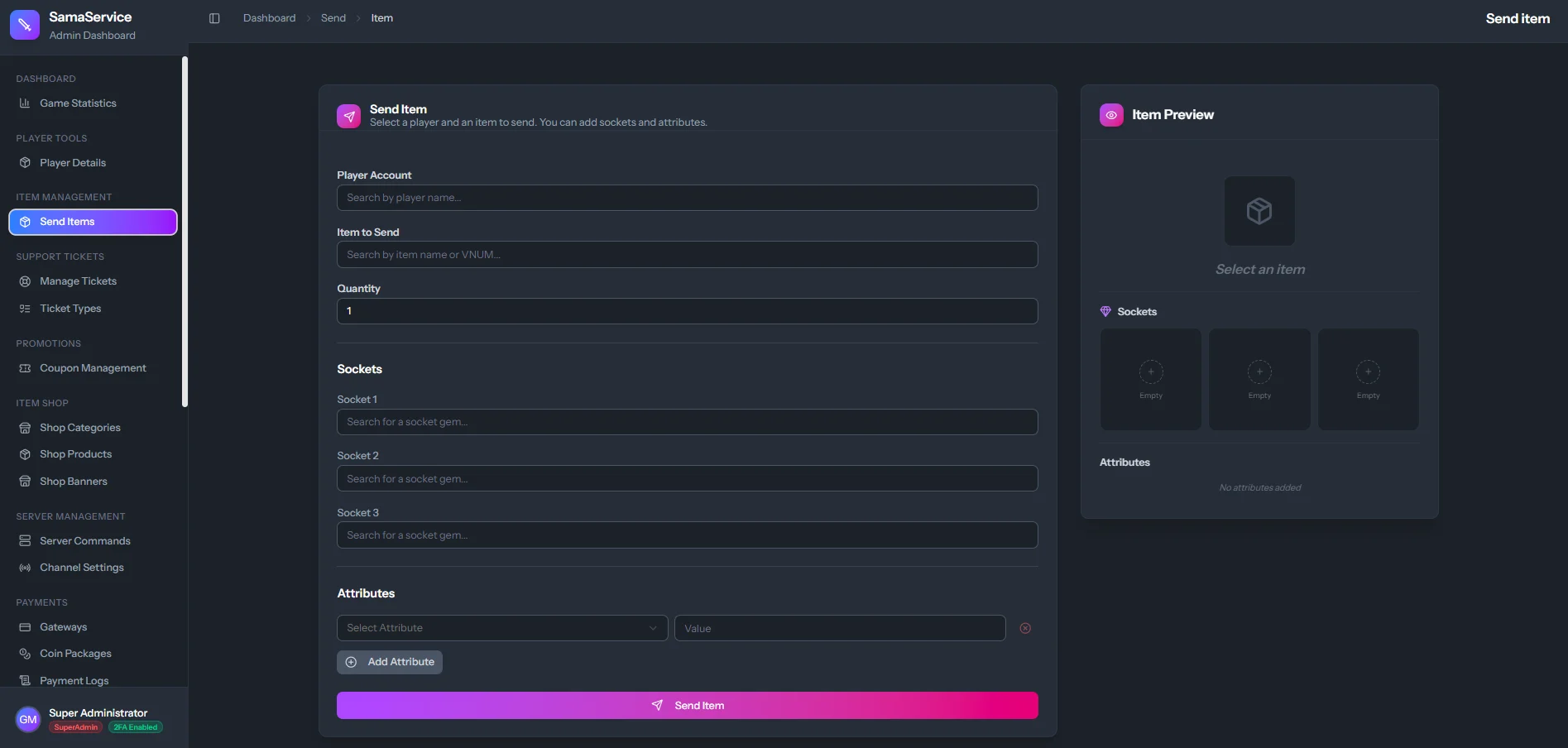Click the Sockets gem icon in preview
The height and width of the screenshot is (748, 1568).
pyautogui.click(x=1105, y=312)
